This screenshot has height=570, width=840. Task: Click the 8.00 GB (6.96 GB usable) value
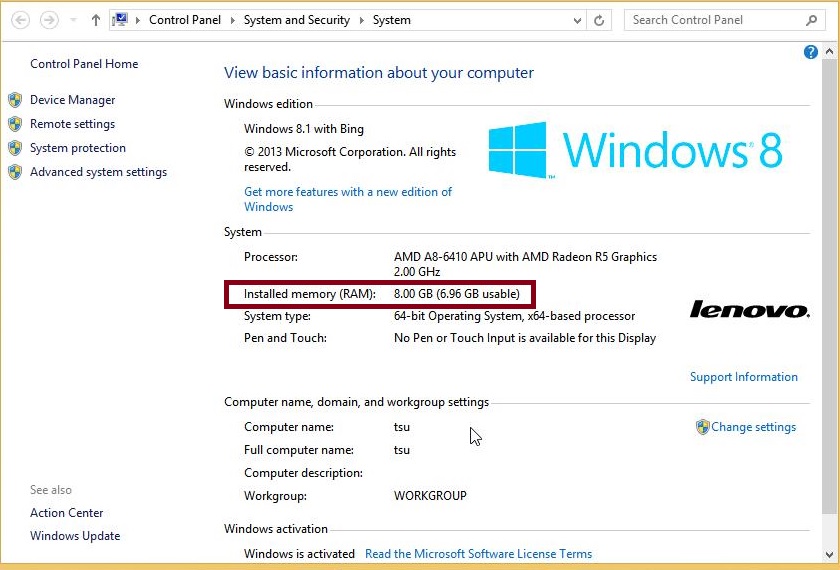pyautogui.click(x=456, y=294)
